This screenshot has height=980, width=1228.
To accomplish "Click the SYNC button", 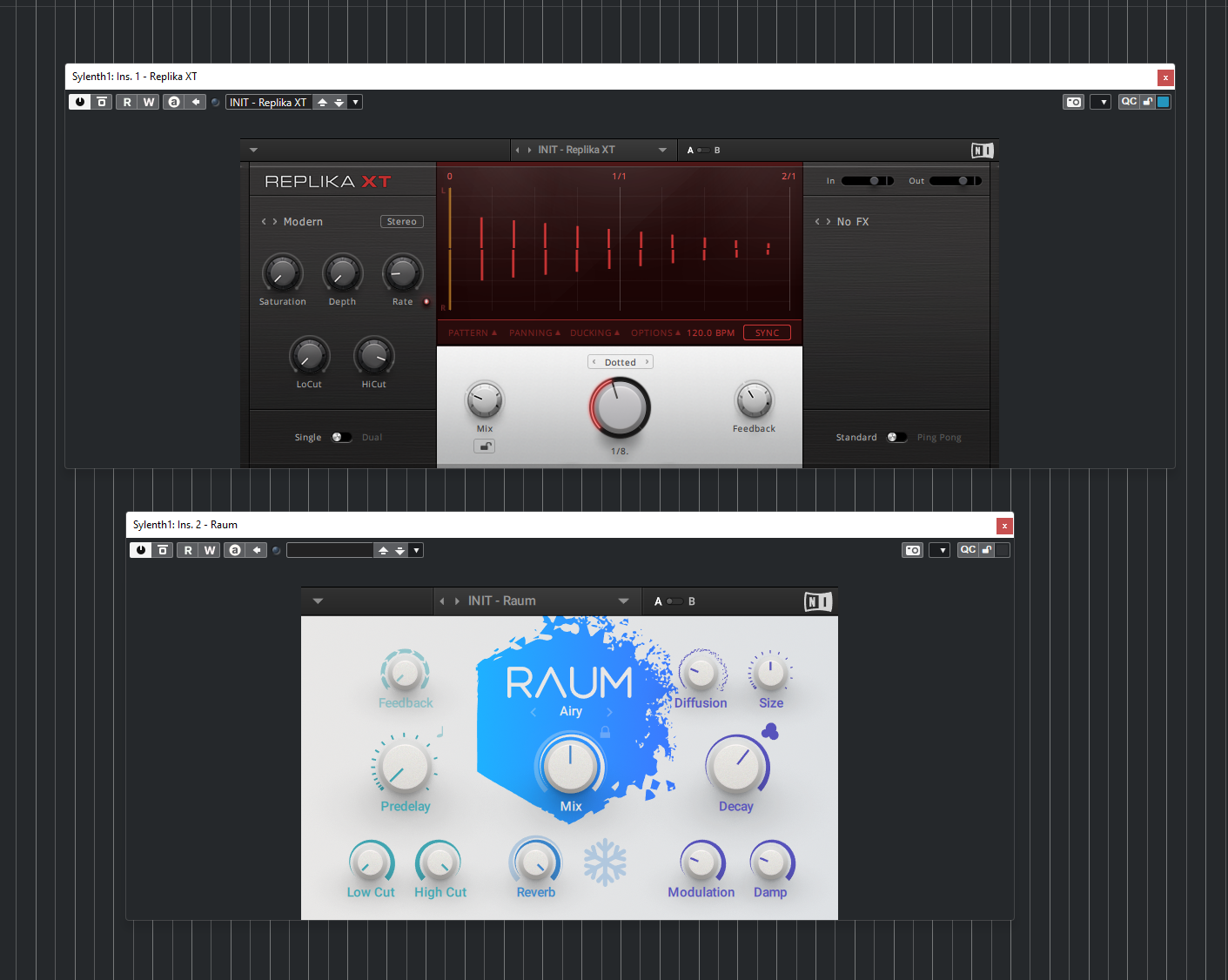I will pyautogui.click(x=768, y=332).
